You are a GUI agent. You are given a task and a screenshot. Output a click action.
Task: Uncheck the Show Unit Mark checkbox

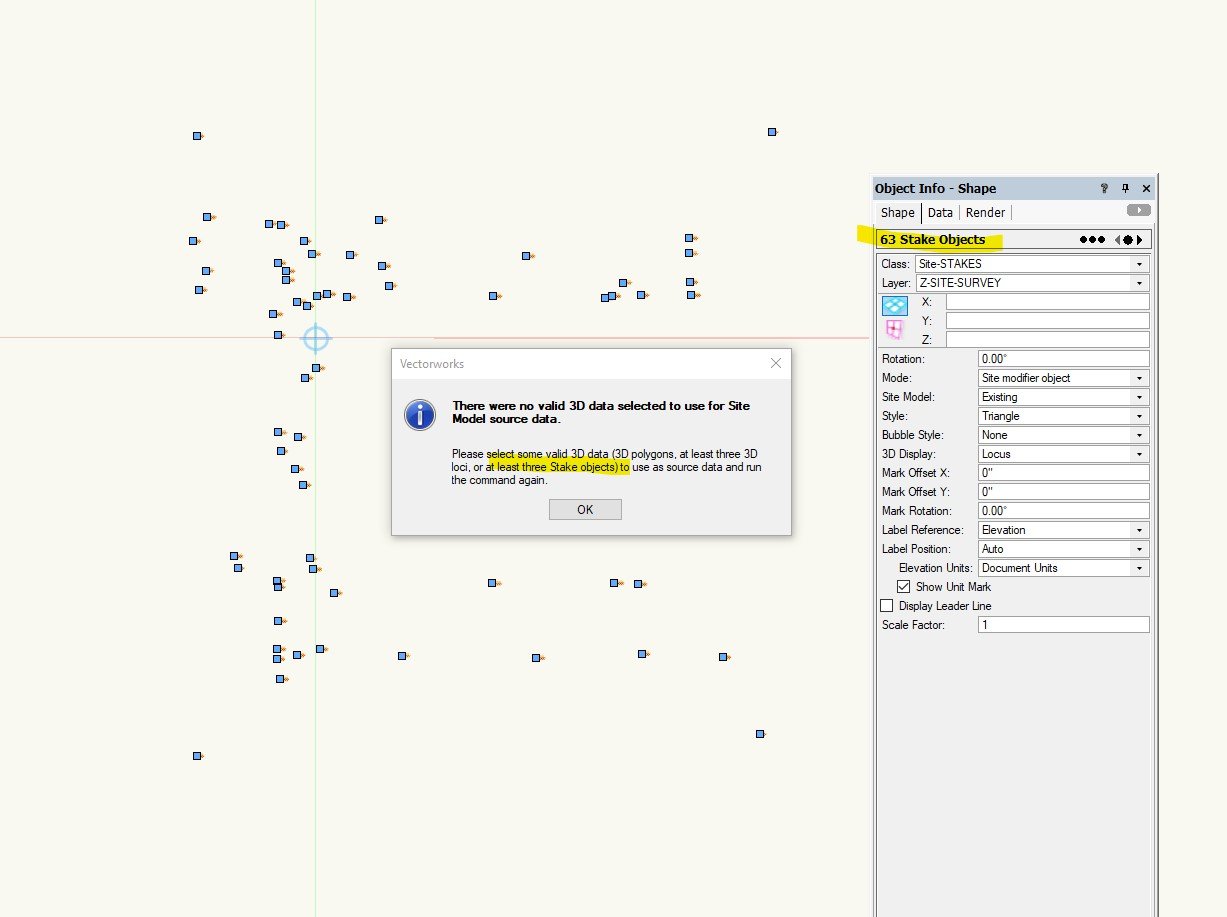click(903, 587)
